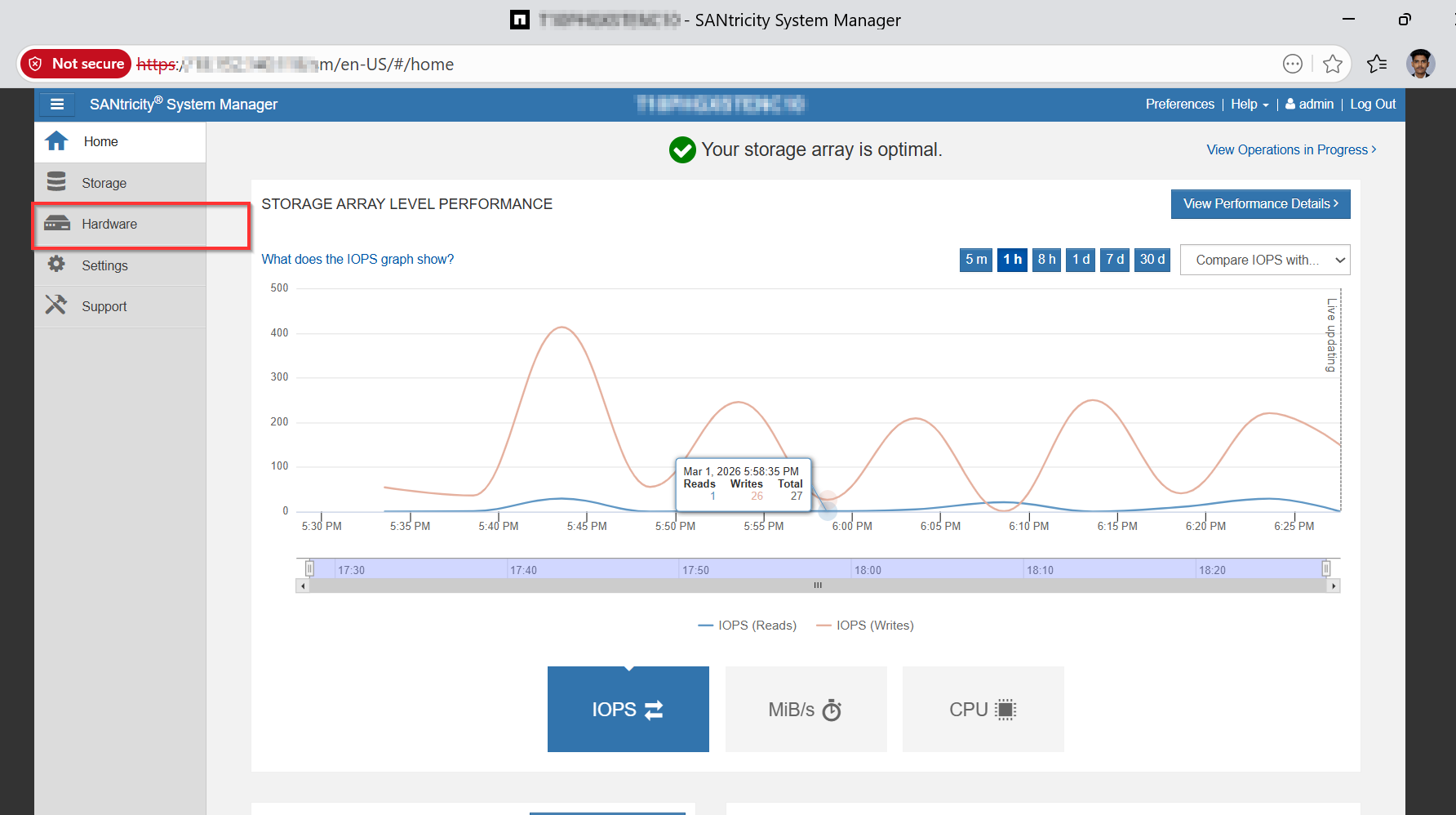Click the Hardware controller icon
The image size is (1456, 815).
(x=56, y=224)
